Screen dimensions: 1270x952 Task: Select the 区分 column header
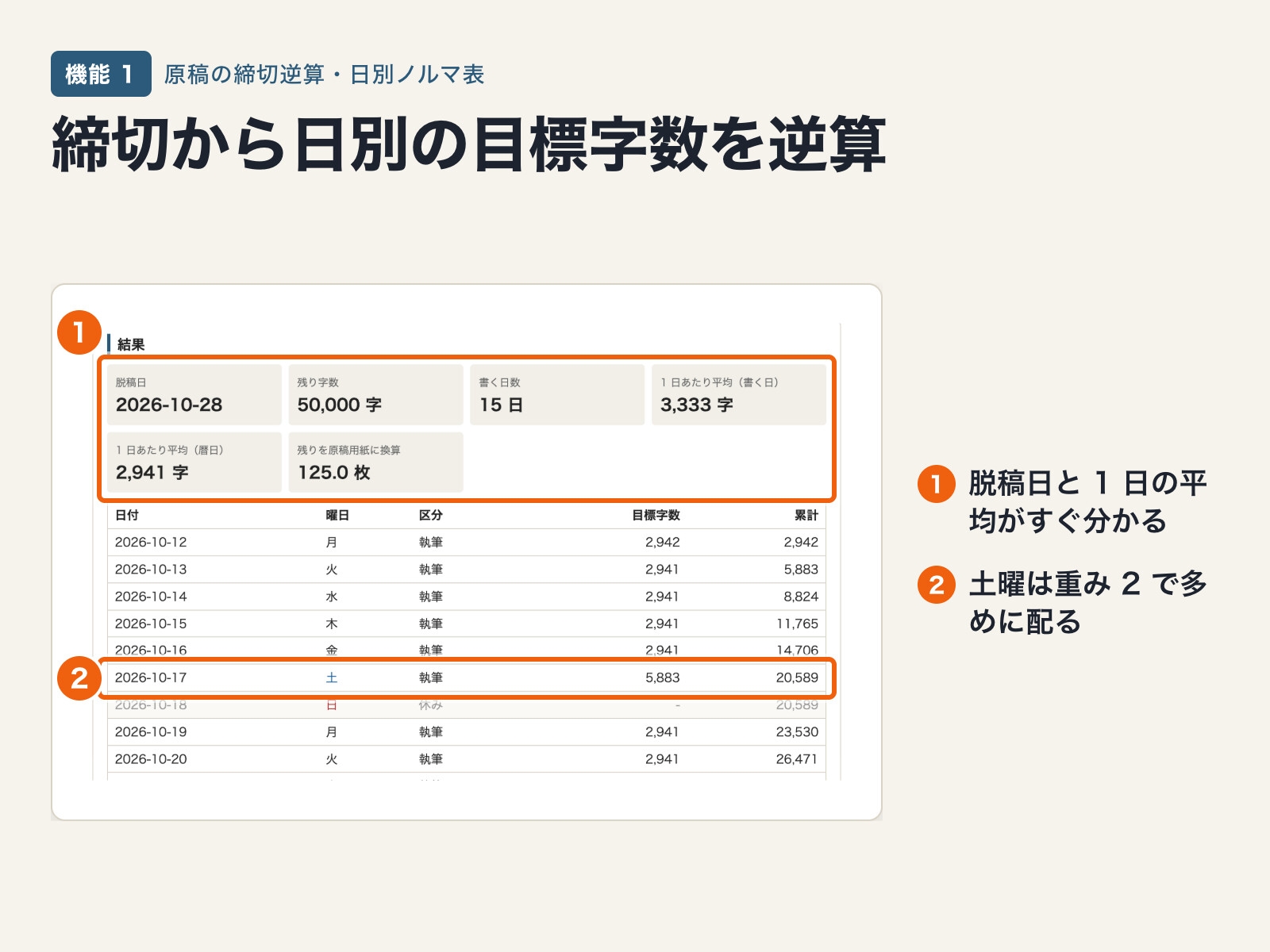[x=431, y=516]
